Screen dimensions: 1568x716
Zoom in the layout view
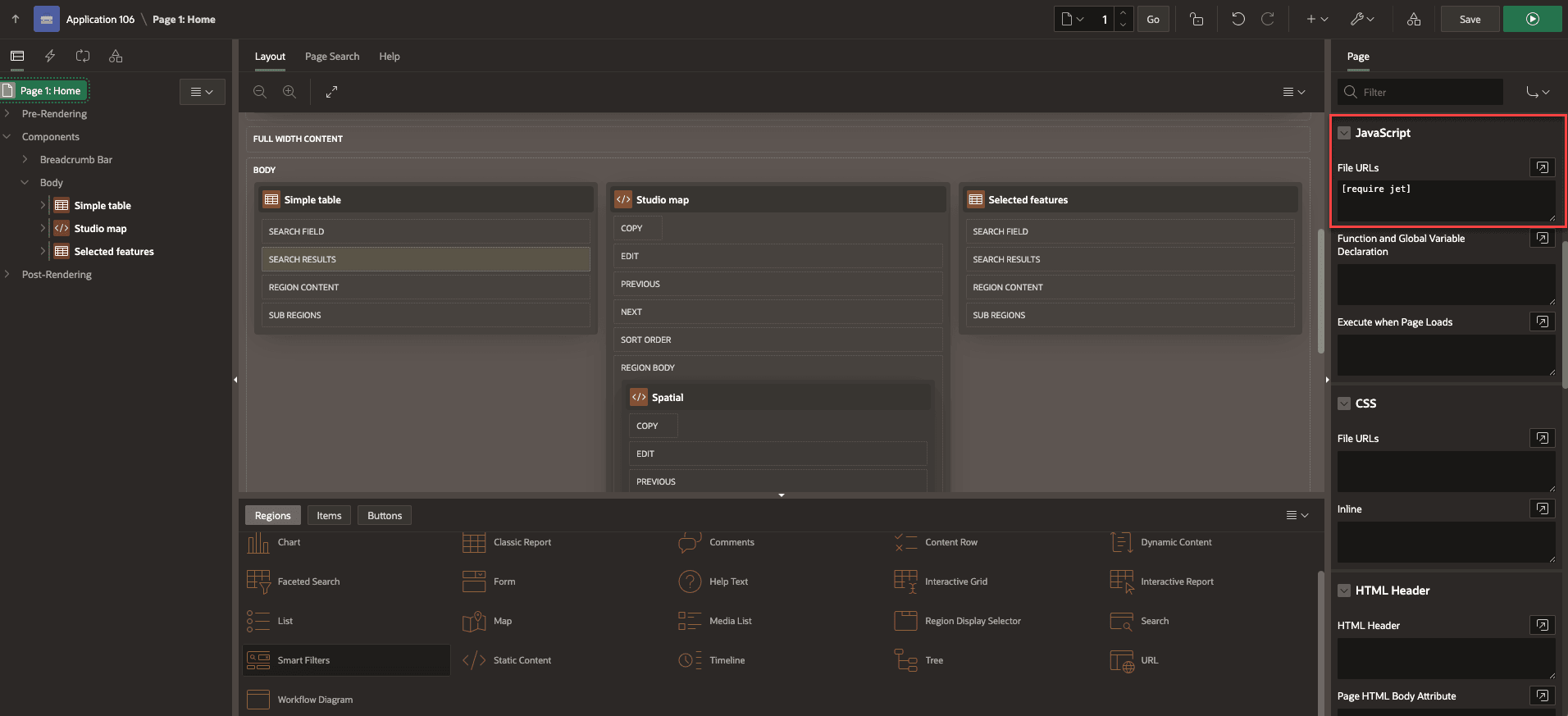click(x=289, y=92)
